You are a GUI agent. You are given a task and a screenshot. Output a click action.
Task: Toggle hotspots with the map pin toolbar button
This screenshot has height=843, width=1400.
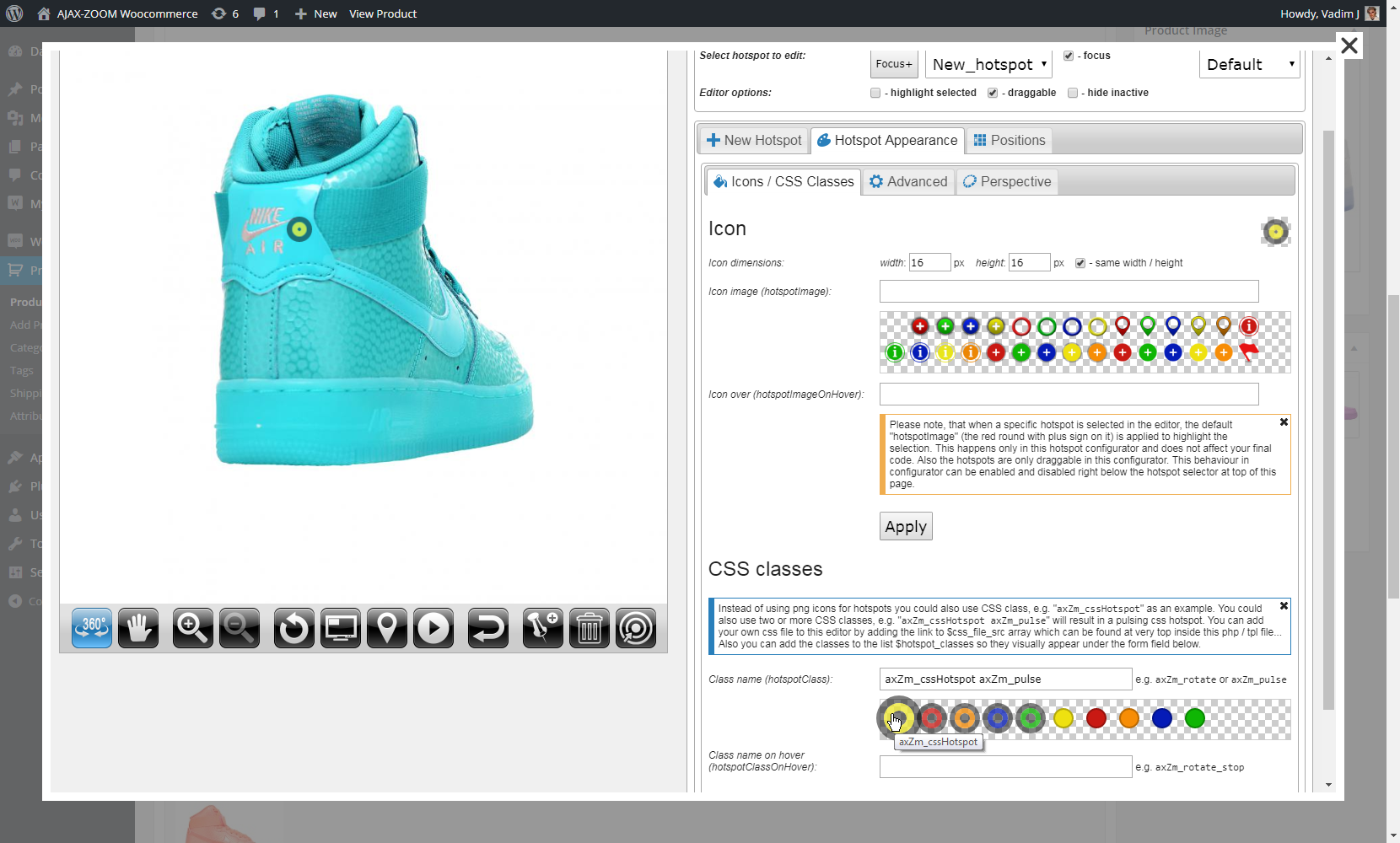pyautogui.click(x=387, y=628)
